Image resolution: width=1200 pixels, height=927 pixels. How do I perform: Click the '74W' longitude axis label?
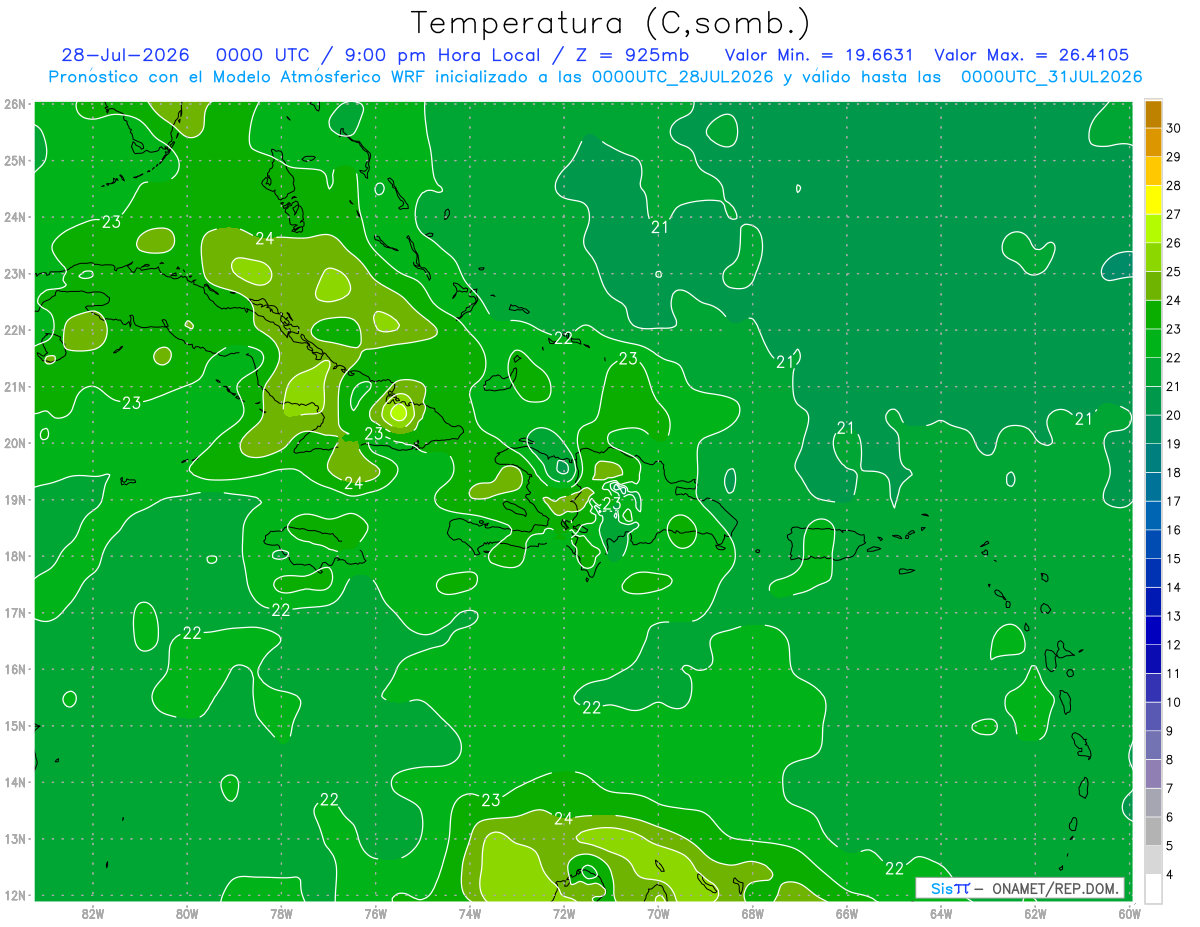tap(470, 913)
